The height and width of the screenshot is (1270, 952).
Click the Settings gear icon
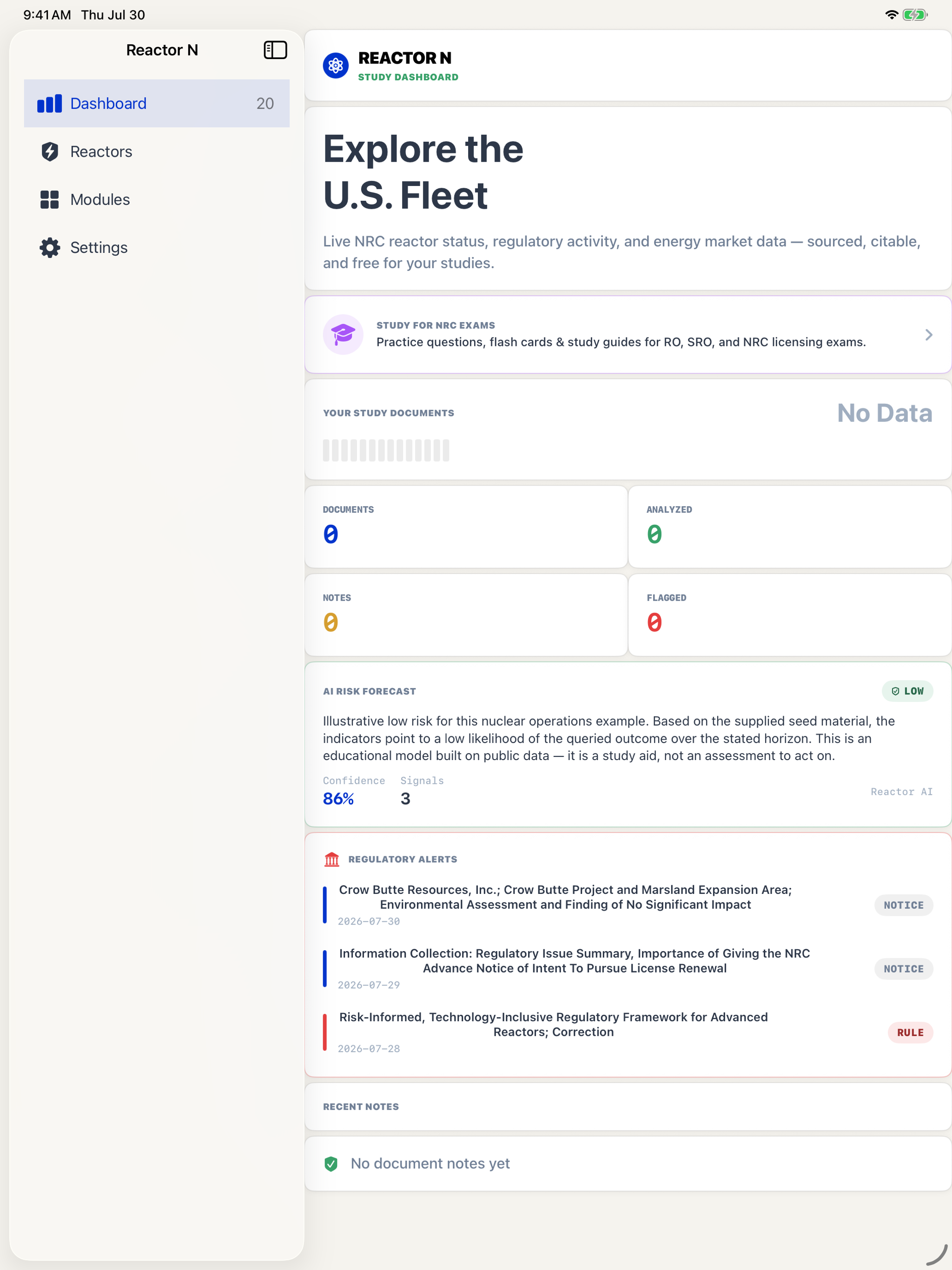click(50, 247)
